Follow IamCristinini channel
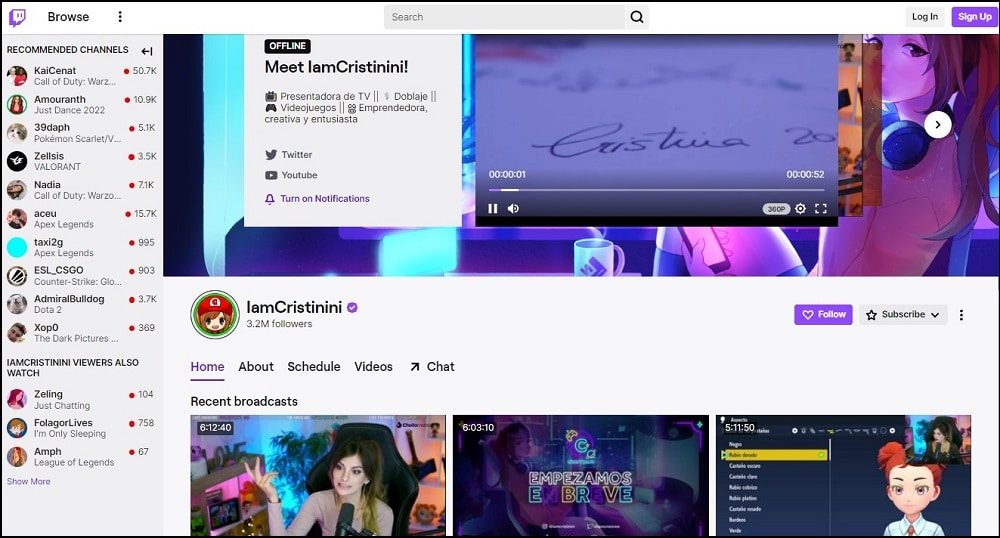This screenshot has width=1000, height=538. click(823, 314)
